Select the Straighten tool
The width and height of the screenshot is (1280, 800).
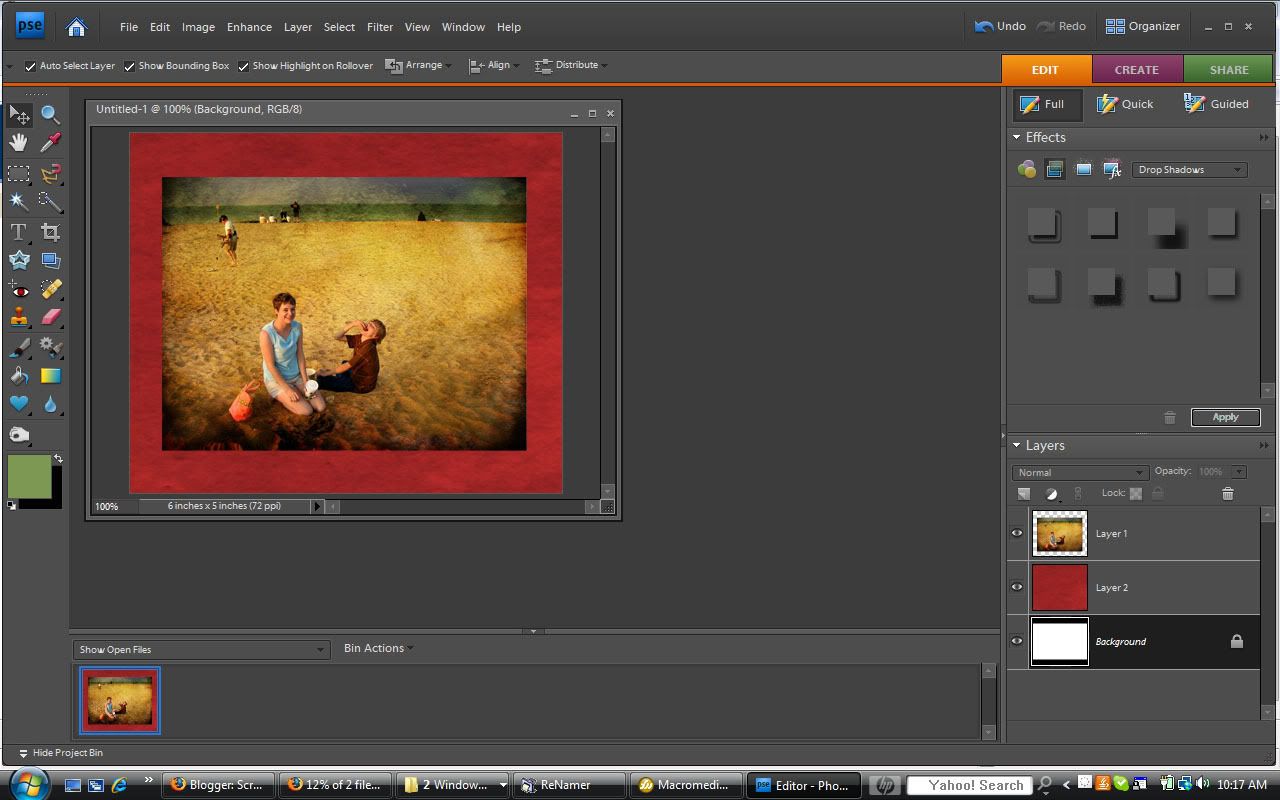[x=50, y=260]
